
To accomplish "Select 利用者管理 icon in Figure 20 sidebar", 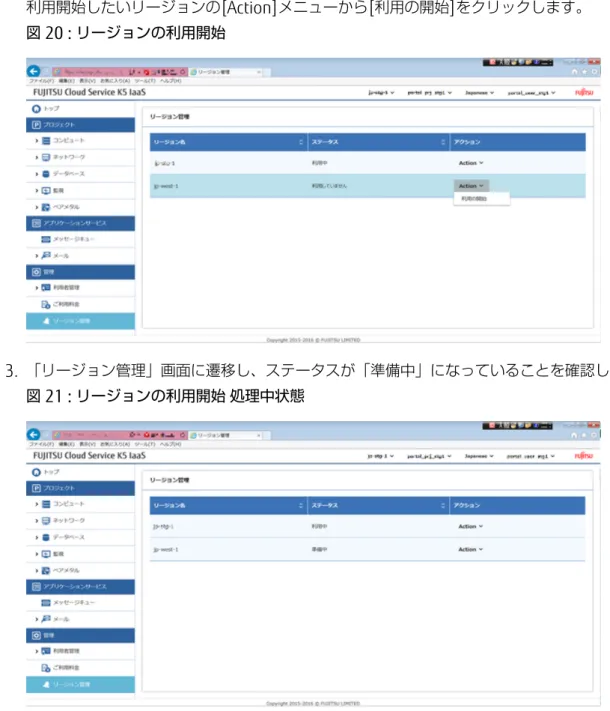I will point(46,287).
